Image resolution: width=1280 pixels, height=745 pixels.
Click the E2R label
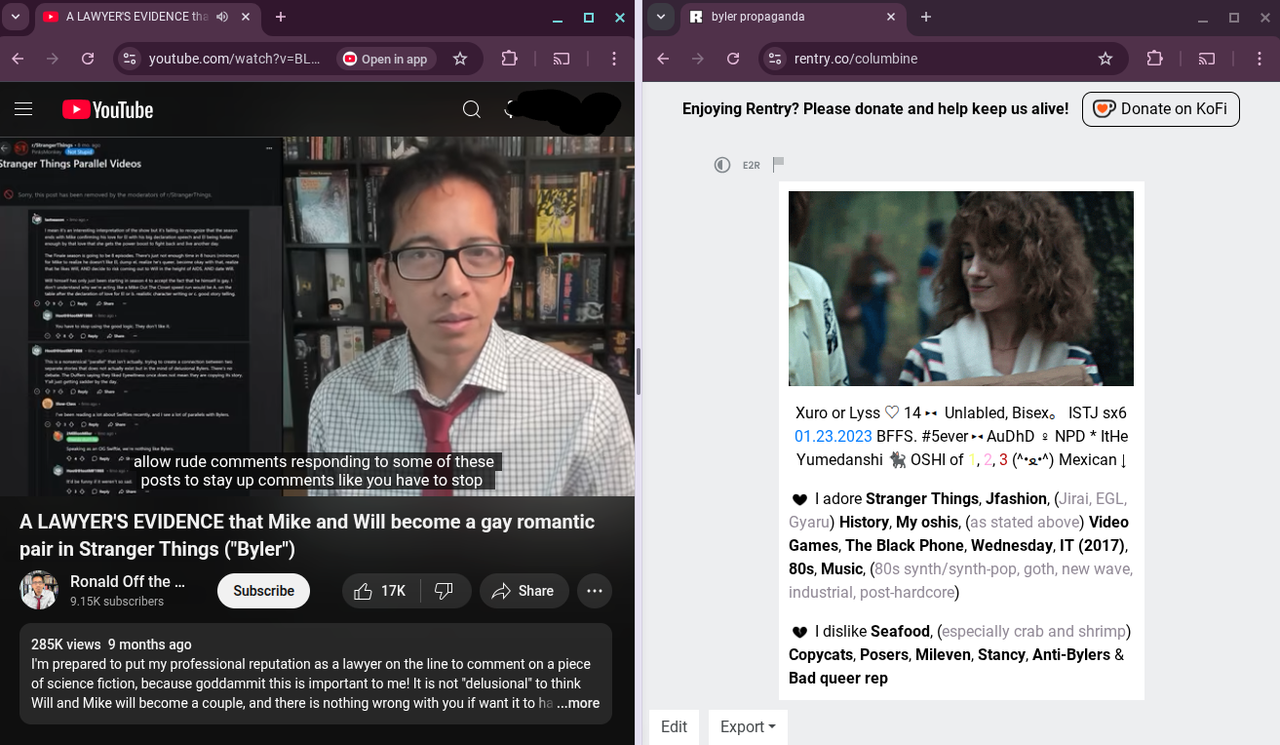tap(751, 165)
